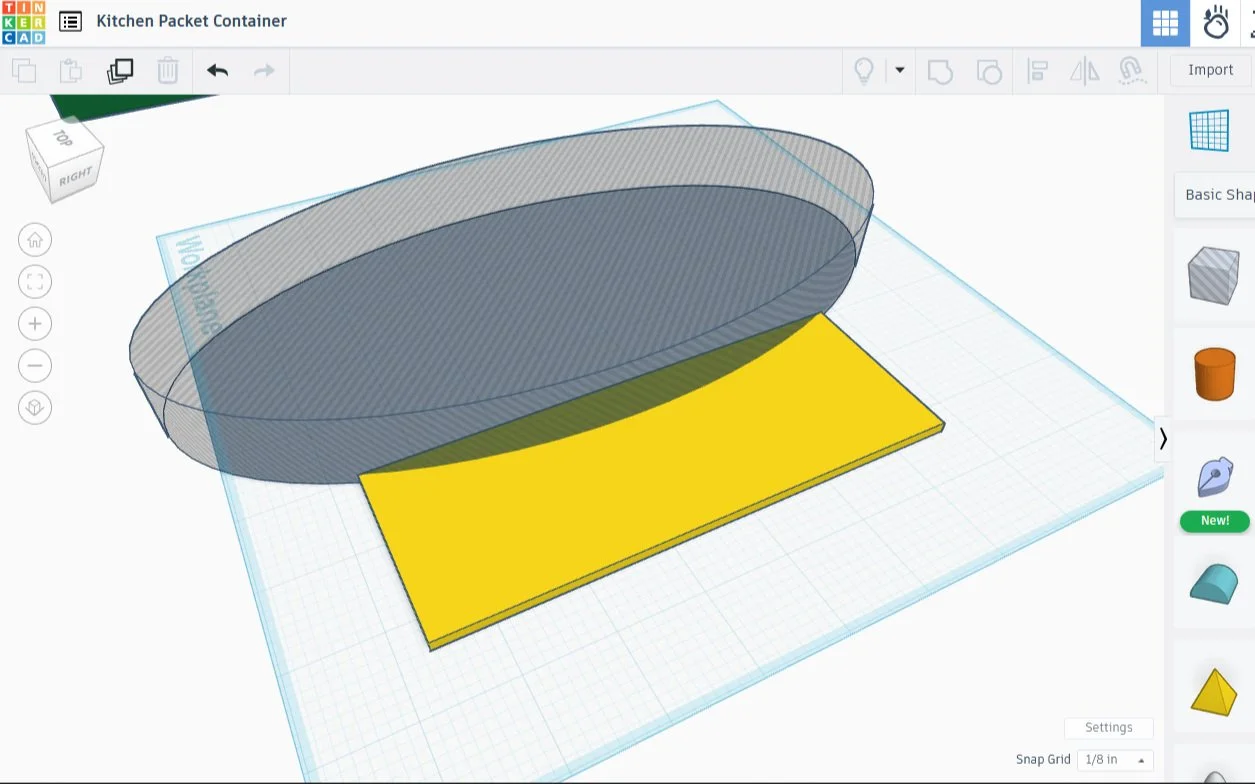Click the Ungroup shapes icon
This screenshot has width=1255, height=784.
click(989, 71)
